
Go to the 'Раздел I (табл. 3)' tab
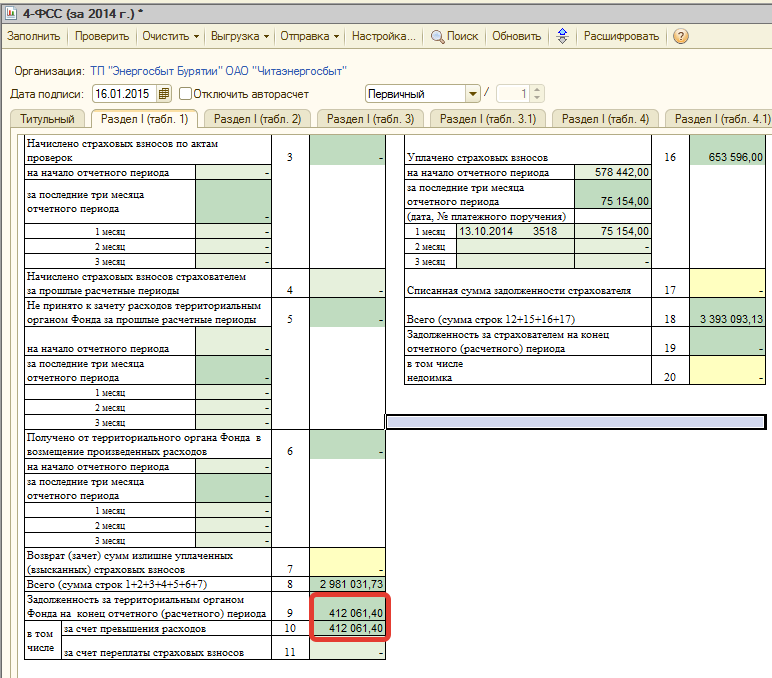pyautogui.click(x=370, y=119)
